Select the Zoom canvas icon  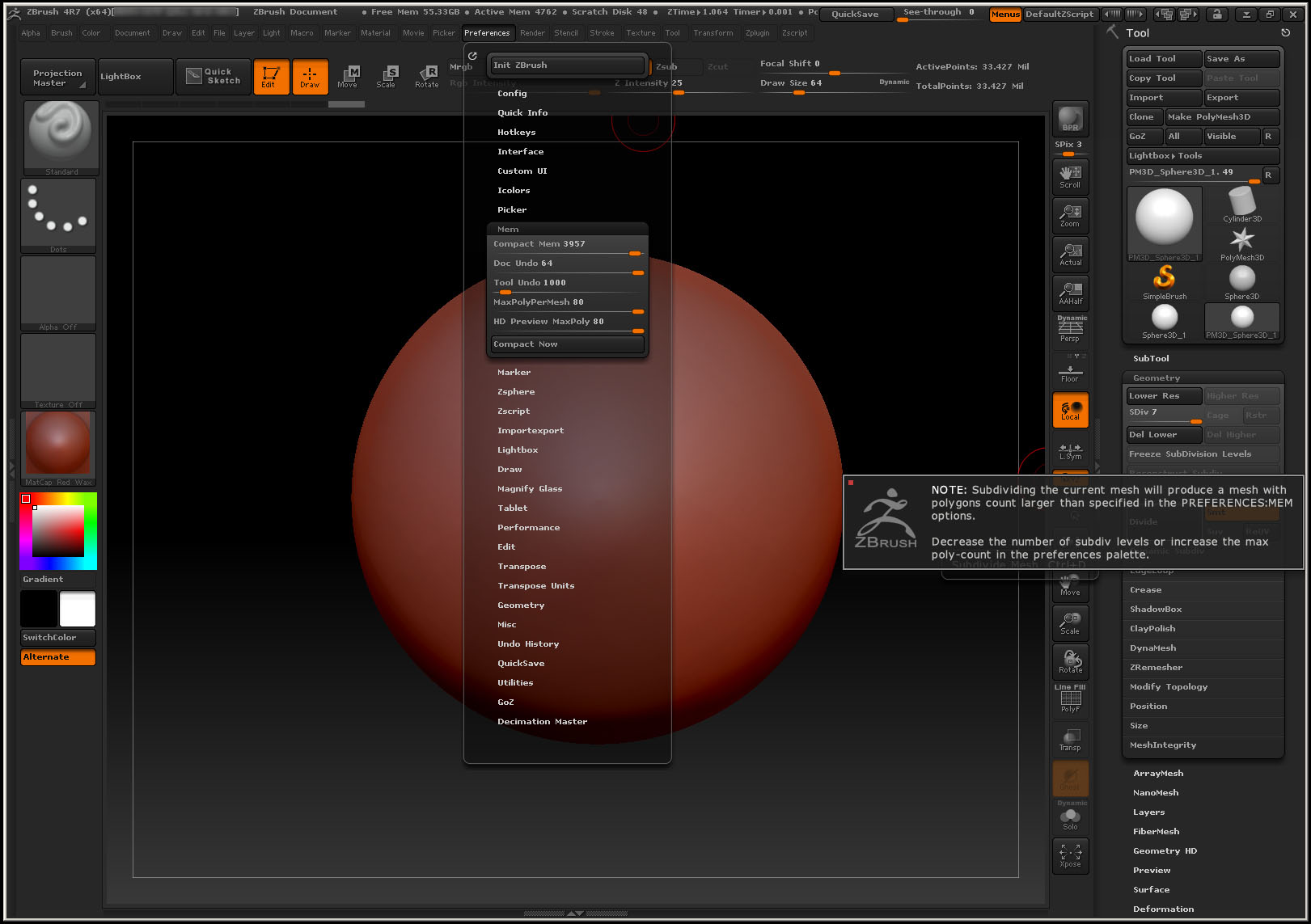pos(1070,216)
